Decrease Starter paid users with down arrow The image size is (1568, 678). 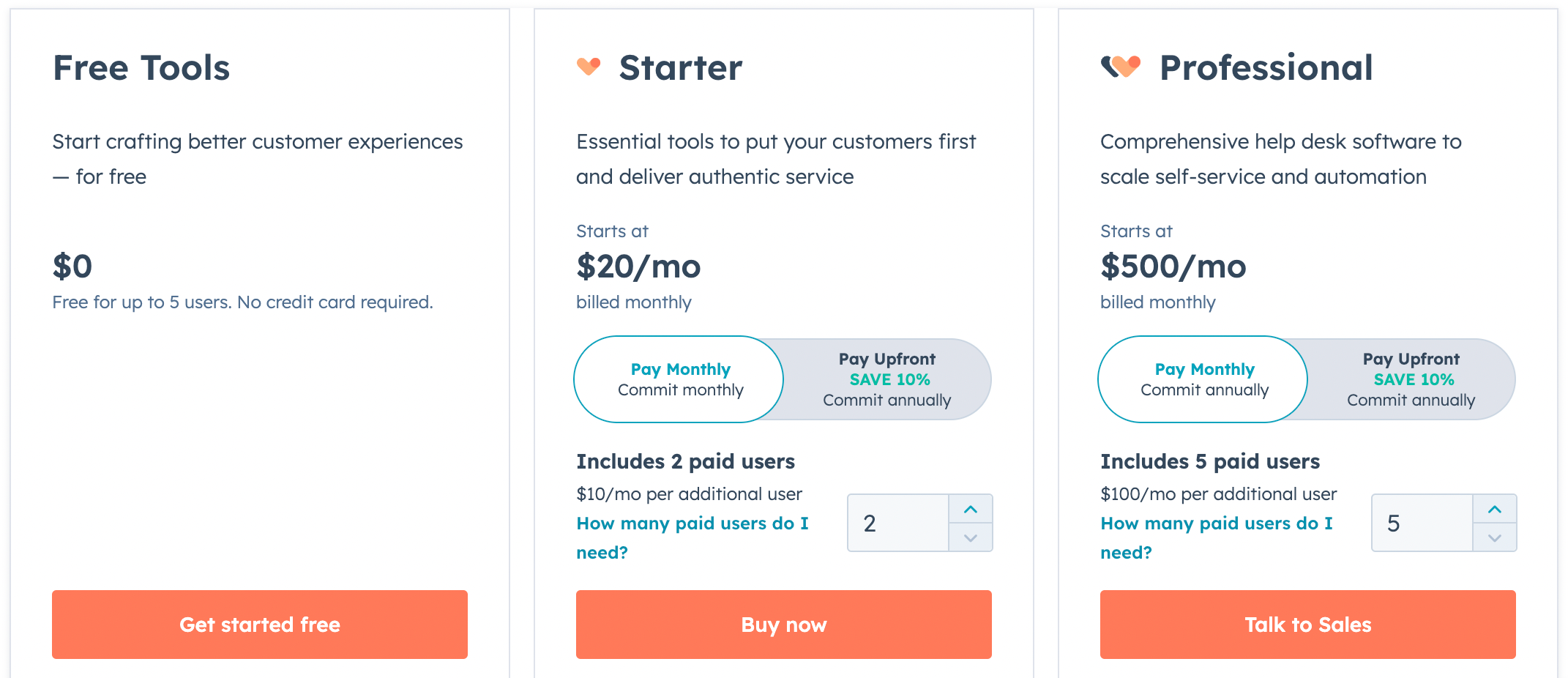tap(971, 537)
